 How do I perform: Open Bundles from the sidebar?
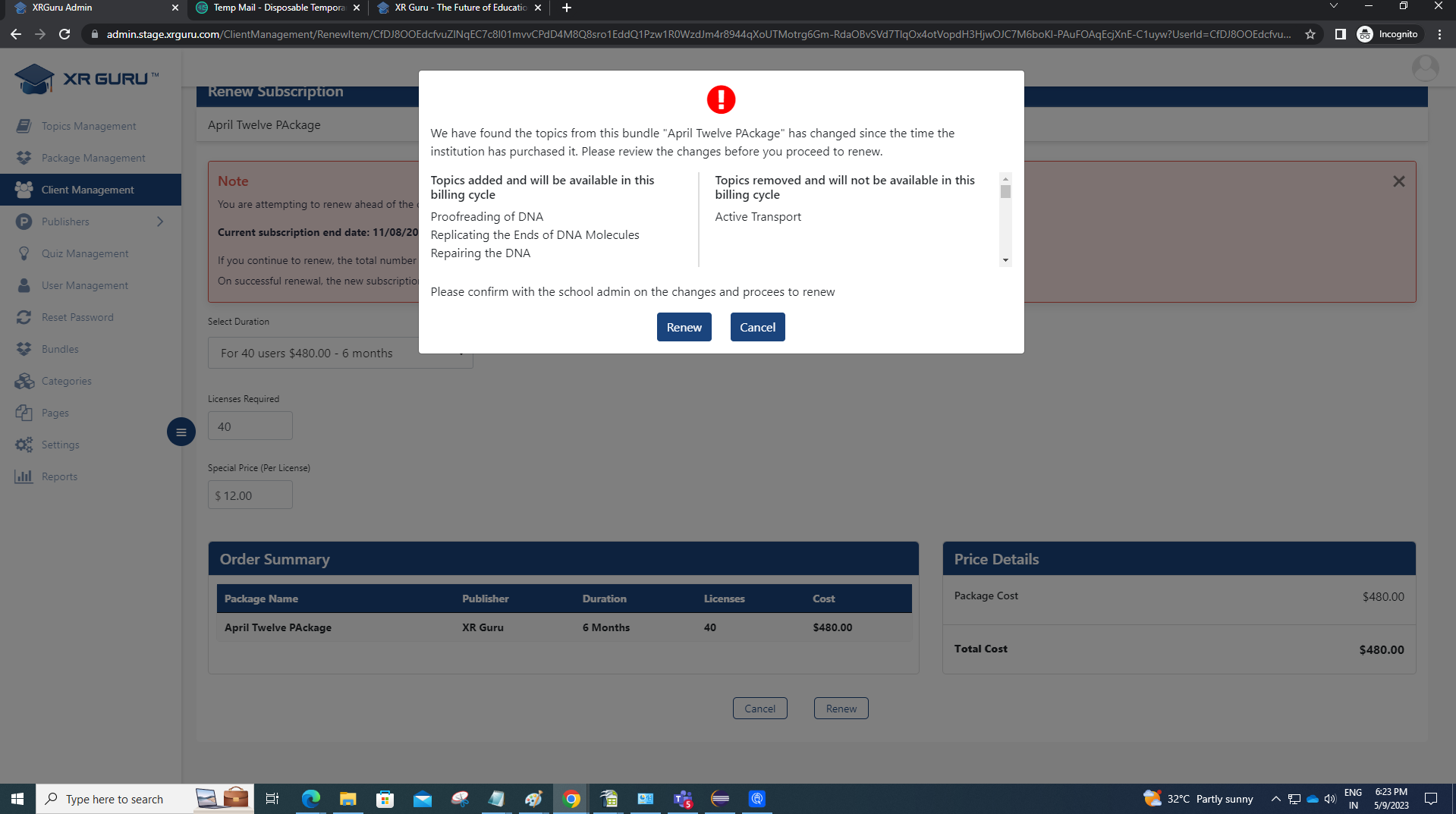[x=60, y=349]
